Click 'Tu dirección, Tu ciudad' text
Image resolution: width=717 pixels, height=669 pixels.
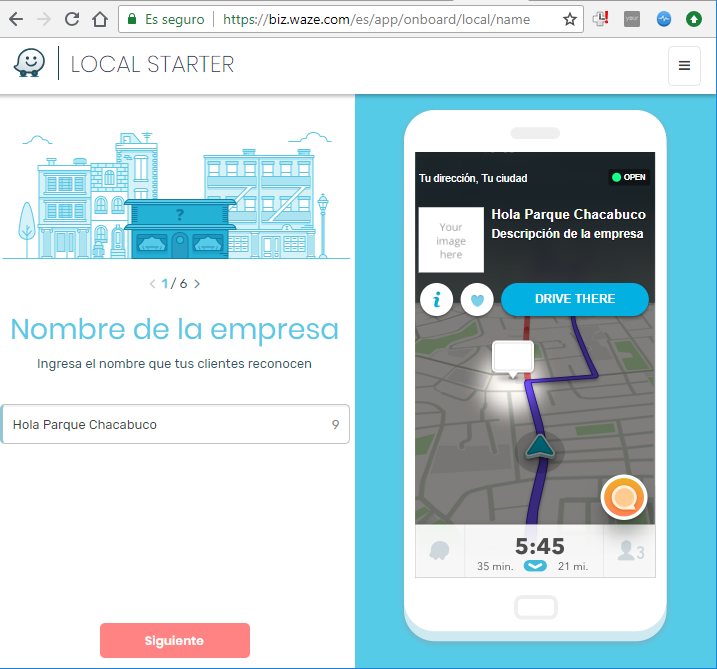(473, 178)
